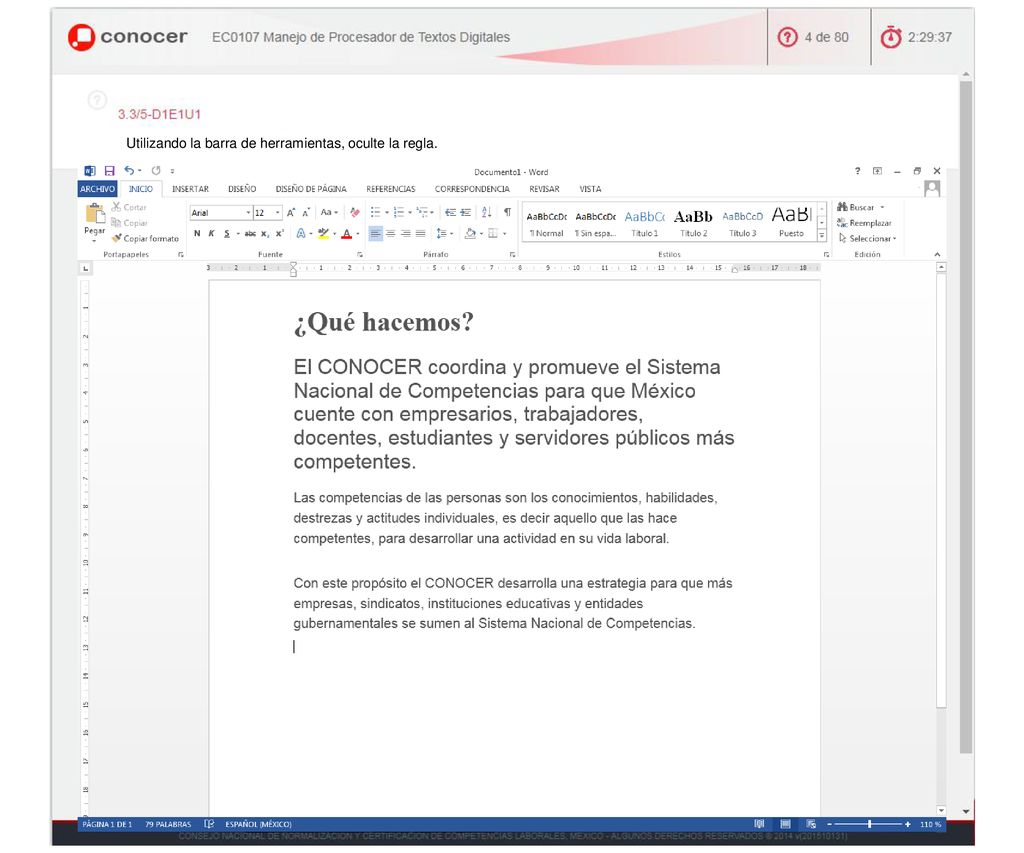
Task: Toggle show paragraph marks pilcrow
Action: [507, 212]
